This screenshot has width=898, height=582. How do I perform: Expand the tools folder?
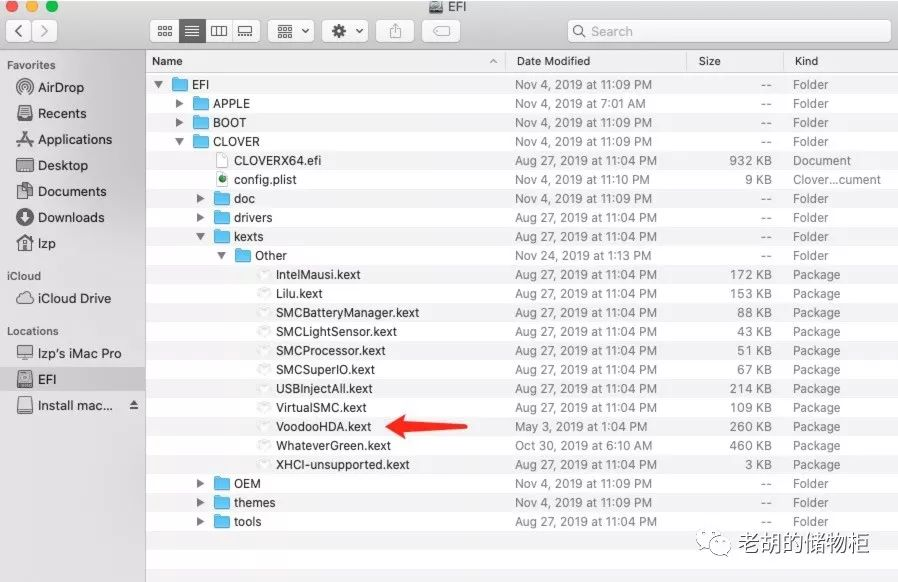200,521
